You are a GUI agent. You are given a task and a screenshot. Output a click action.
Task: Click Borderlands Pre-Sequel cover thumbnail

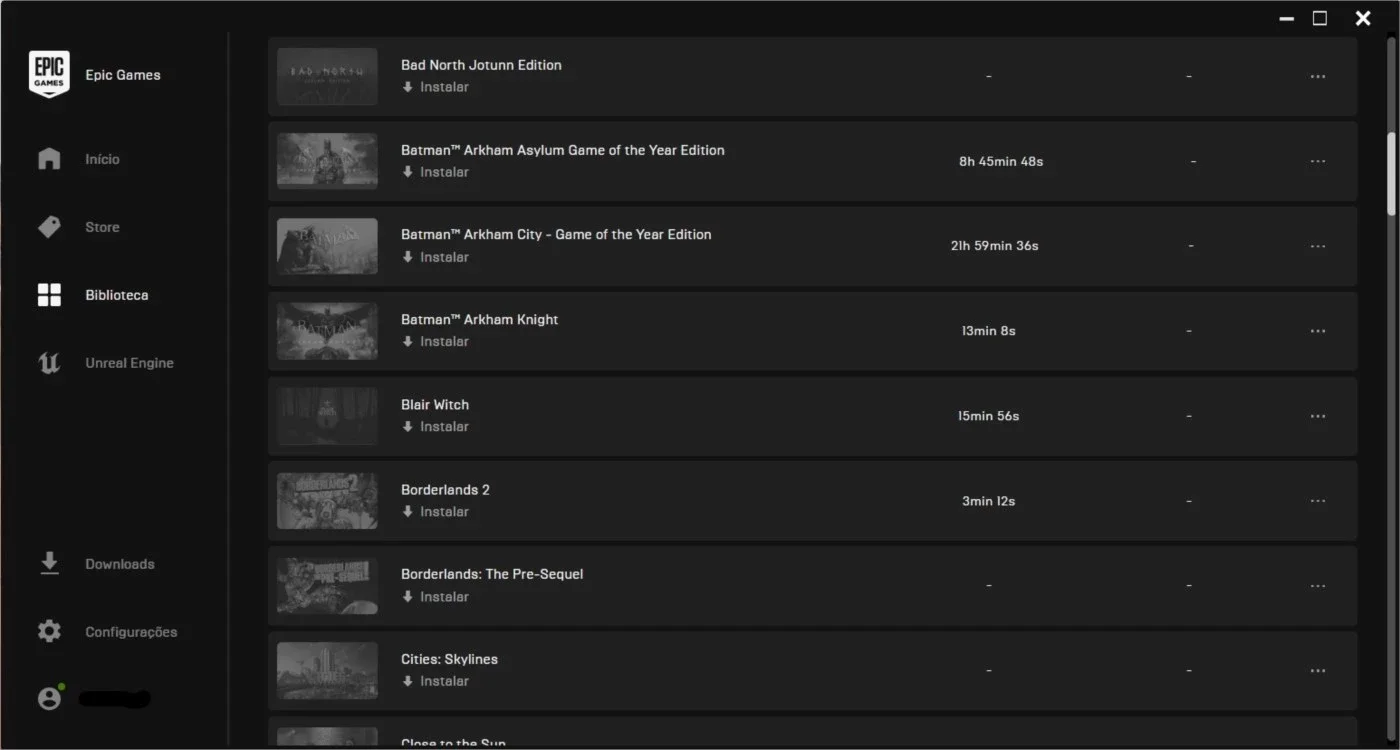click(x=327, y=586)
